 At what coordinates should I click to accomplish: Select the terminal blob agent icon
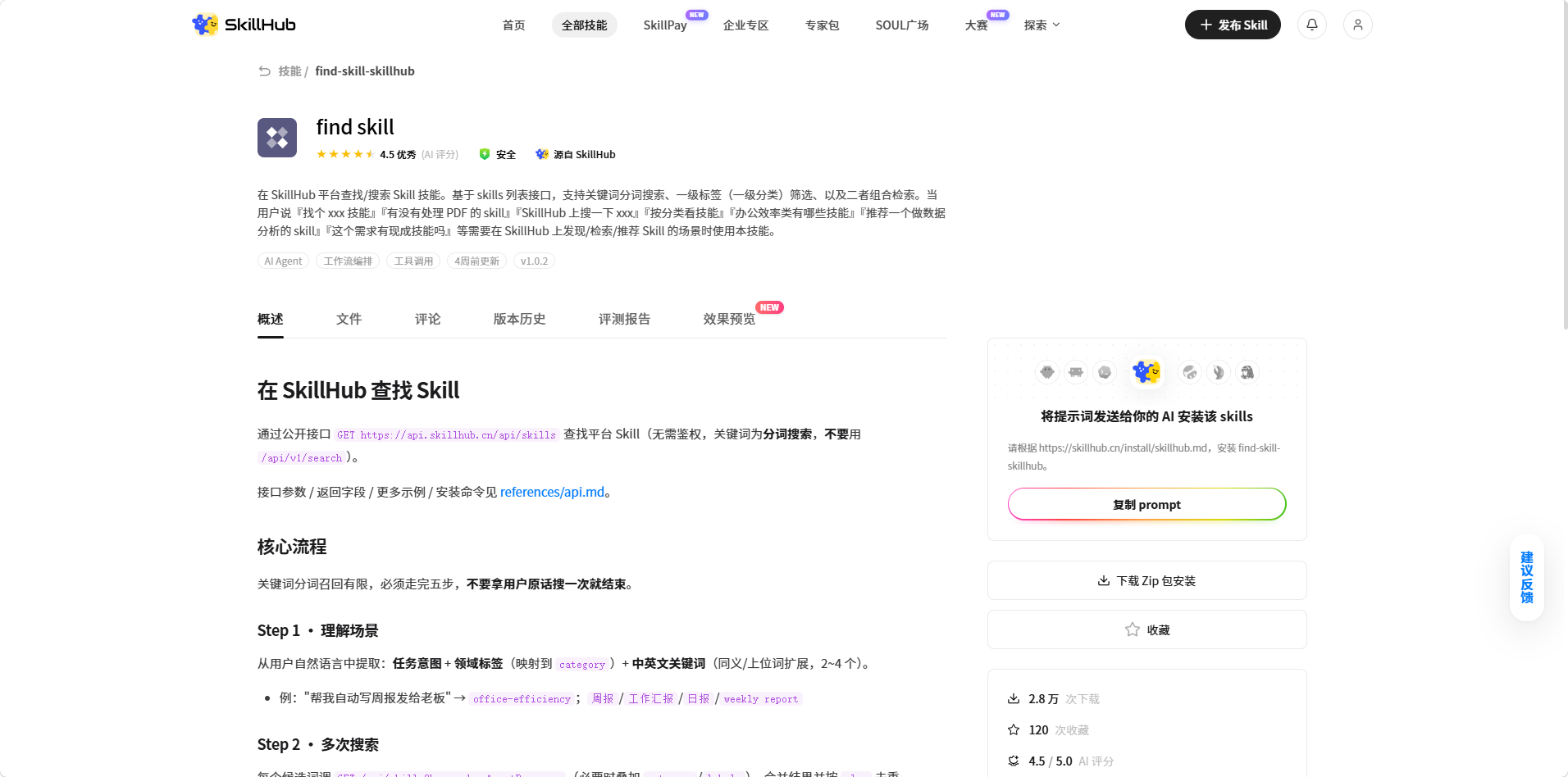coord(1105,372)
